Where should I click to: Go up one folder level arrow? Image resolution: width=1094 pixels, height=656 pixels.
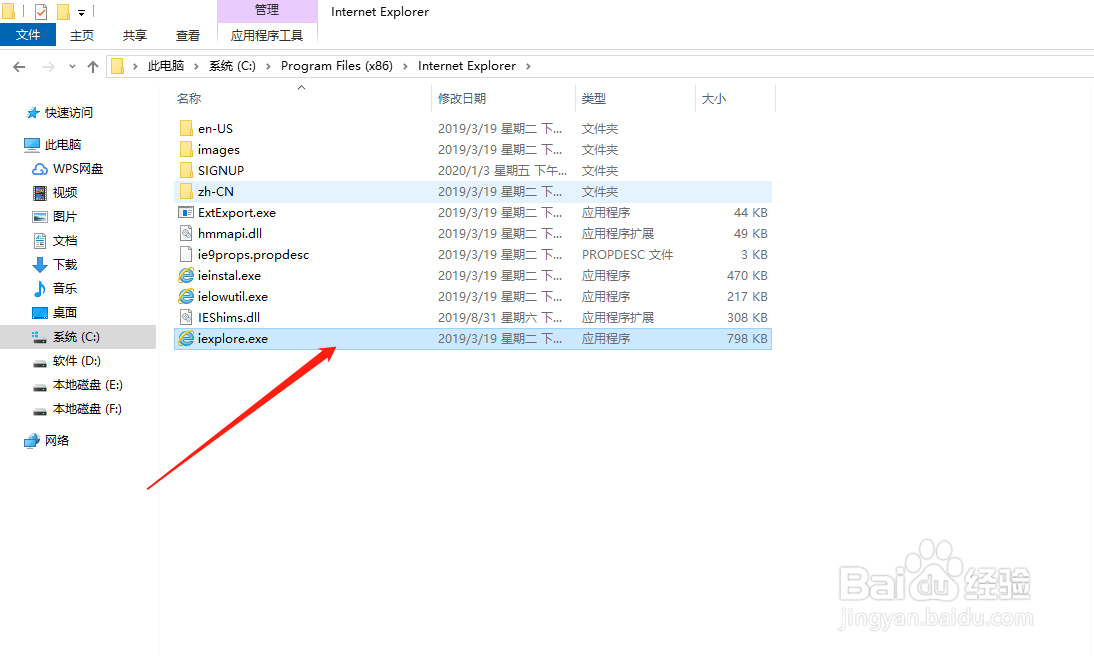point(93,67)
